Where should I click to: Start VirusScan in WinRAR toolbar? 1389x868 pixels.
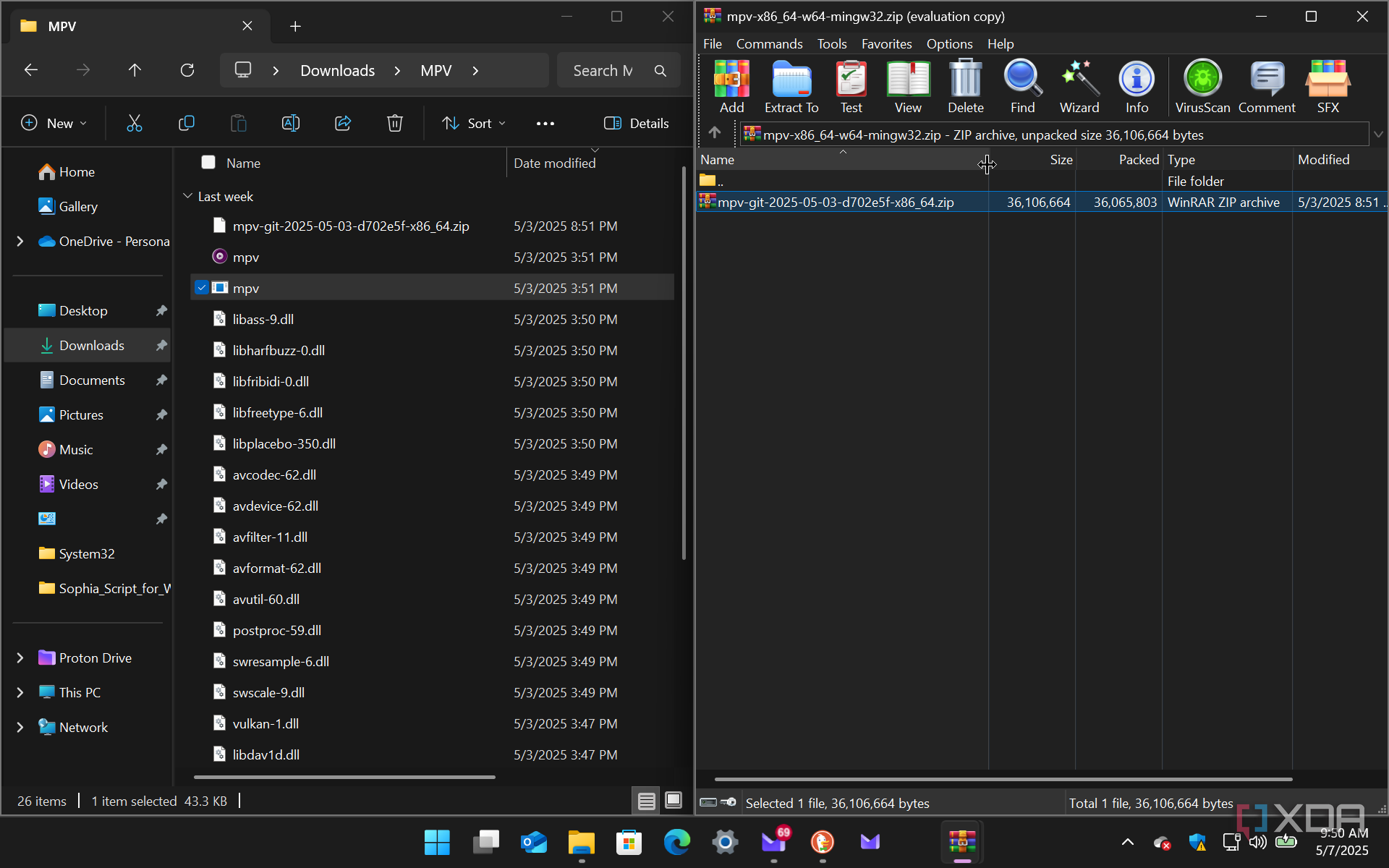[1202, 86]
